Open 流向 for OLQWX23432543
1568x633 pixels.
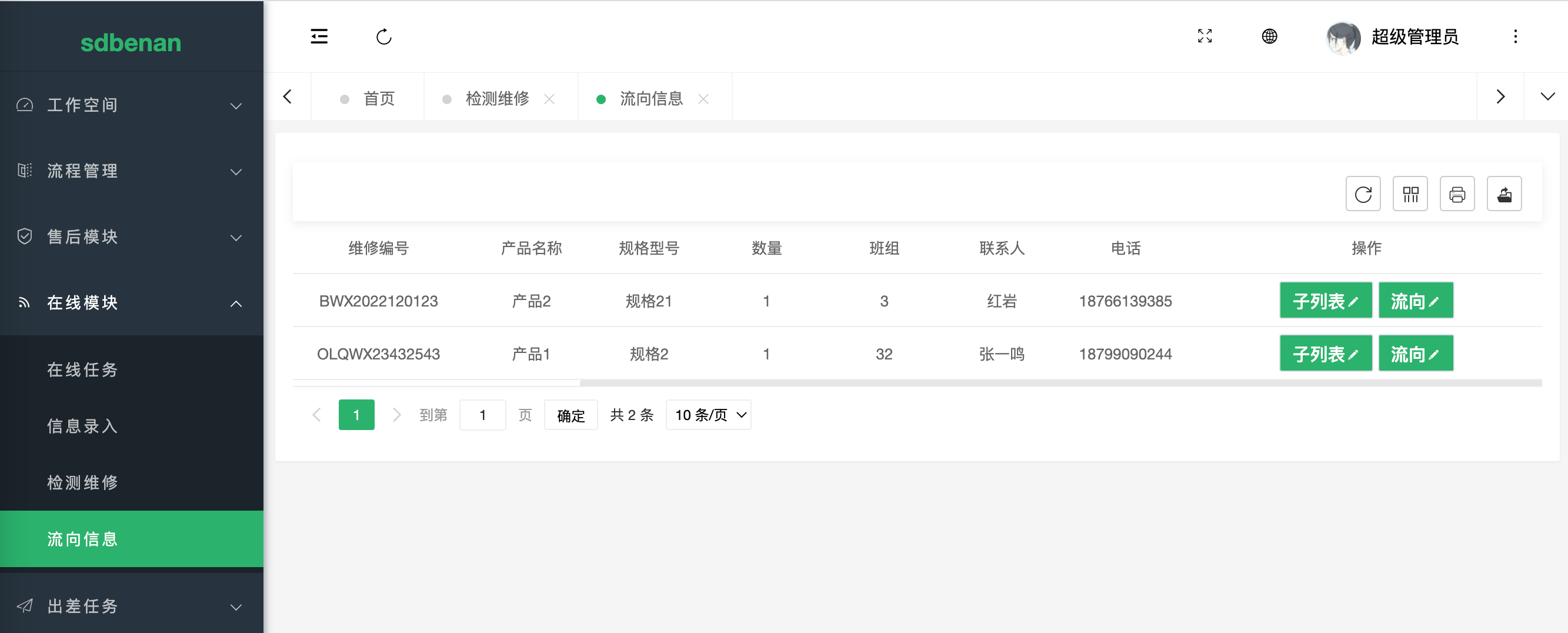(1415, 354)
